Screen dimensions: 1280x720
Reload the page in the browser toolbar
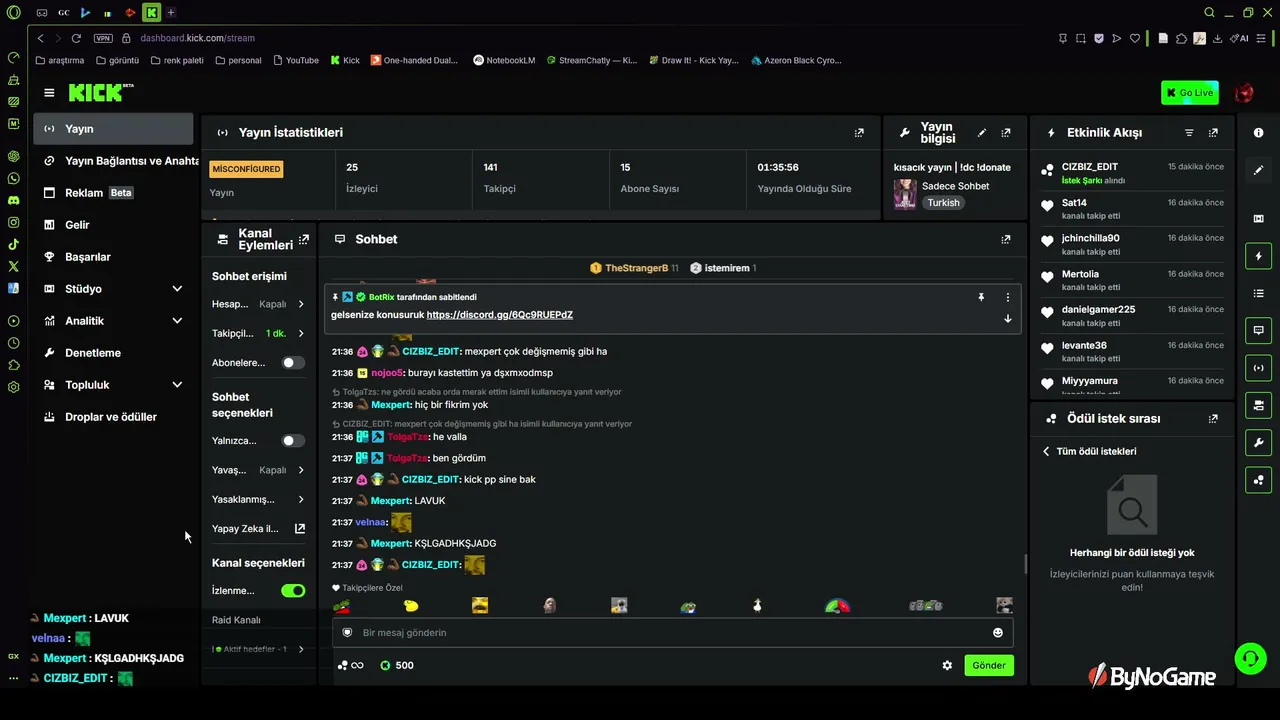pos(76,38)
